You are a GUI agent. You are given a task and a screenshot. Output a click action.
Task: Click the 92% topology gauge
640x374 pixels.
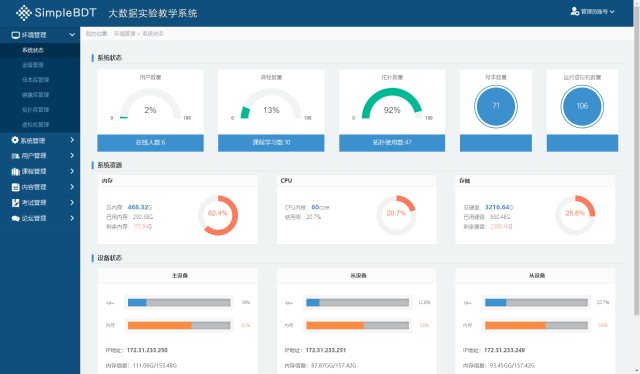click(x=392, y=104)
